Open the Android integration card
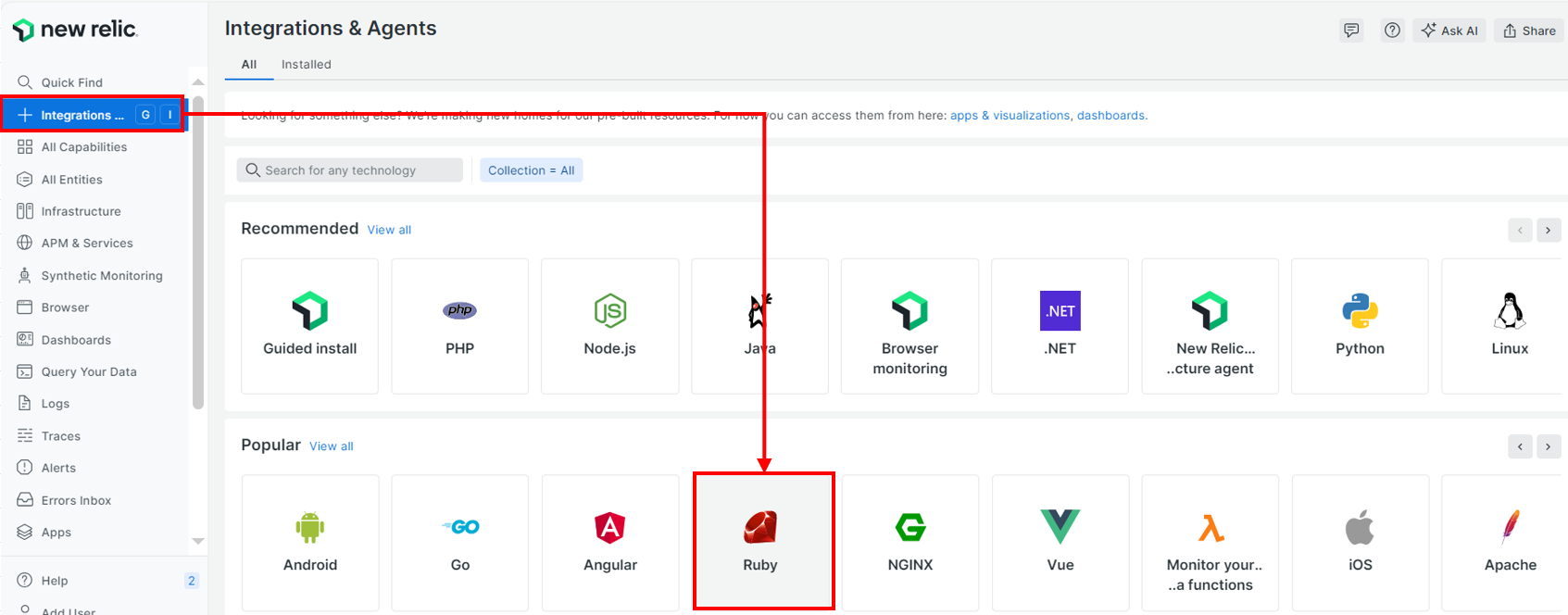 (x=310, y=543)
